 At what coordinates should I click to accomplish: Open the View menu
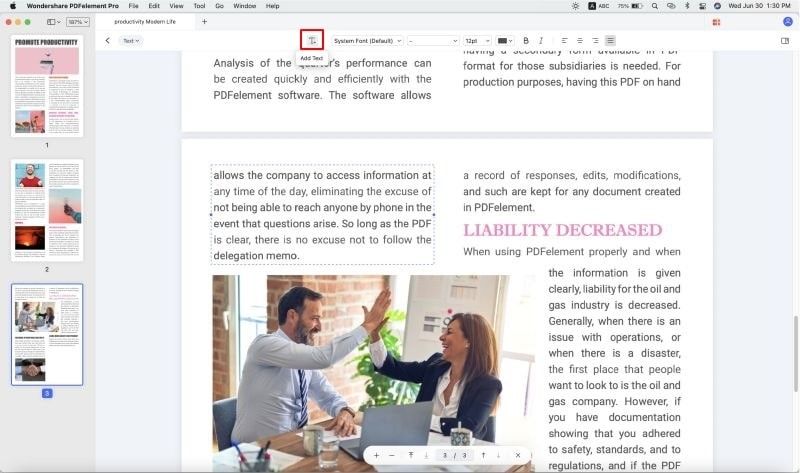pos(177,6)
